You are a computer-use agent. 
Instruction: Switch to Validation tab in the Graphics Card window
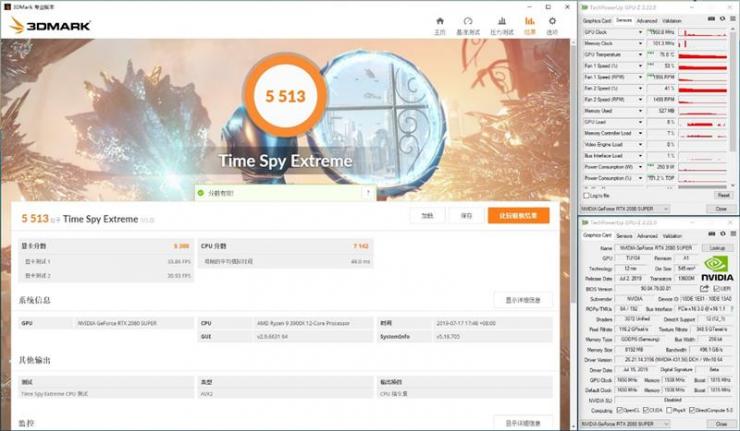click(x=672, y=236)
